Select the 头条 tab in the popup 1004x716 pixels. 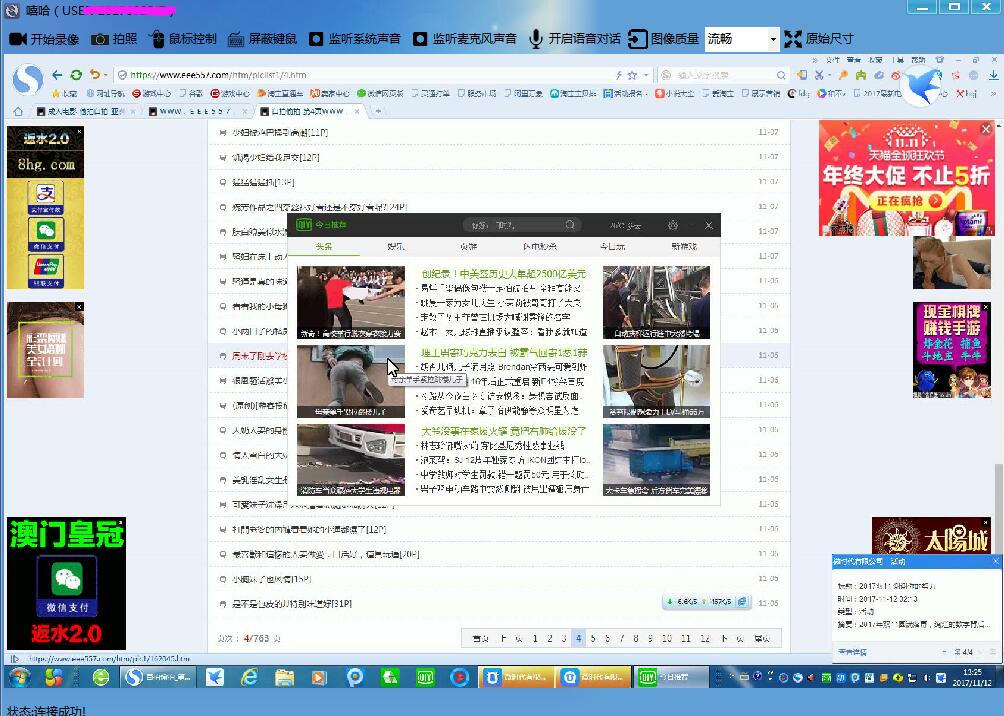[324, 247]
